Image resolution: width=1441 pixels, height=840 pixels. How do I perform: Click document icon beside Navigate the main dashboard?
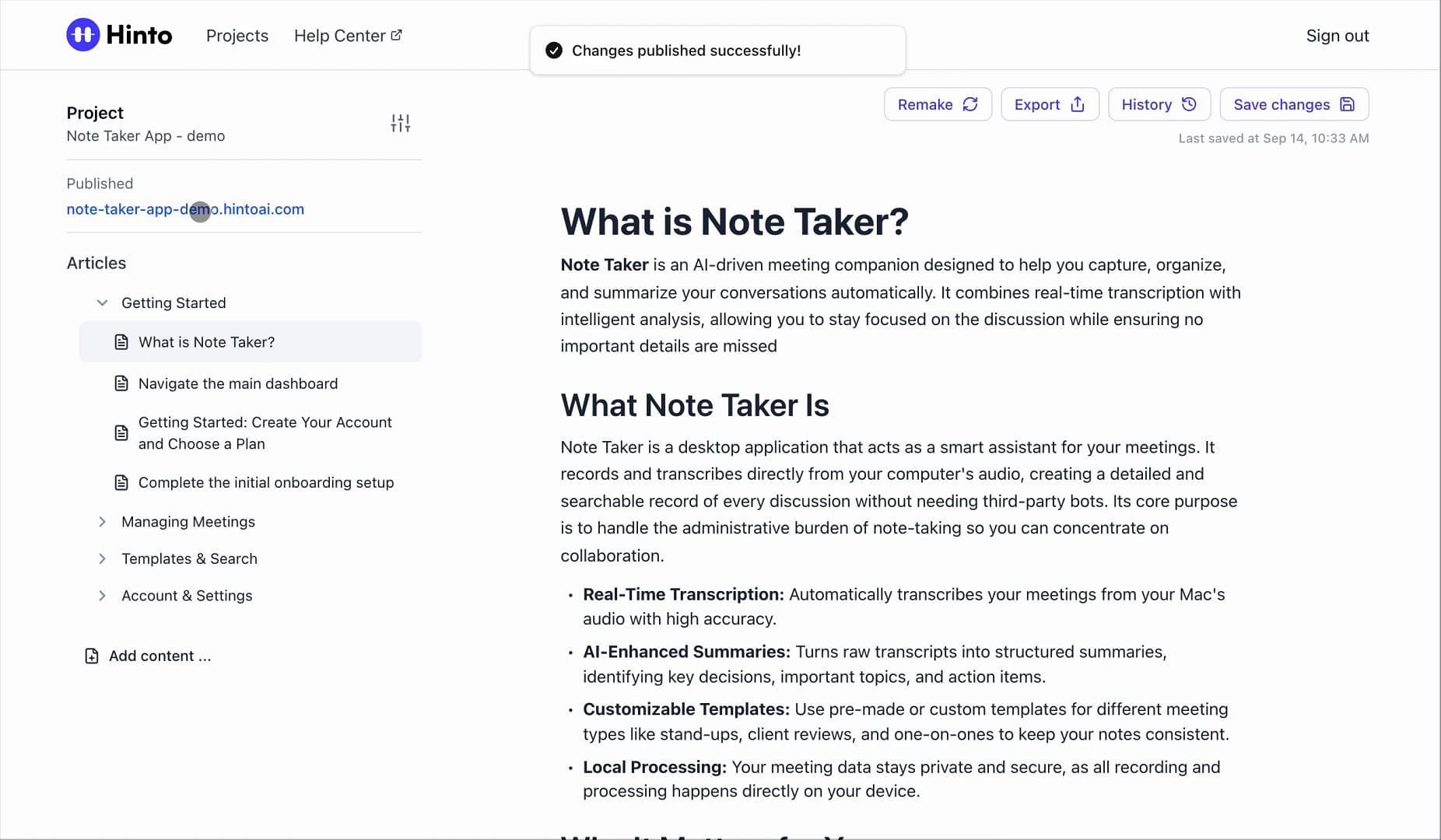click(x=121, y=383)
